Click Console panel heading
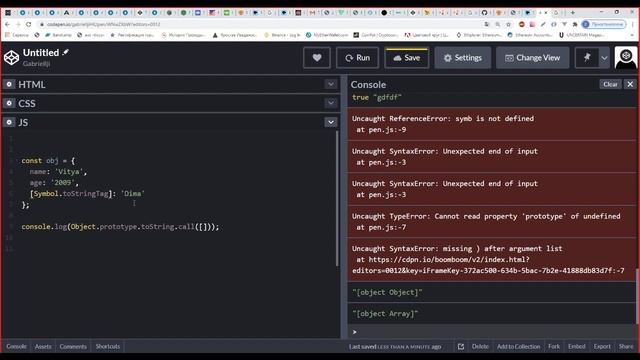 click(x=368, y=84)
